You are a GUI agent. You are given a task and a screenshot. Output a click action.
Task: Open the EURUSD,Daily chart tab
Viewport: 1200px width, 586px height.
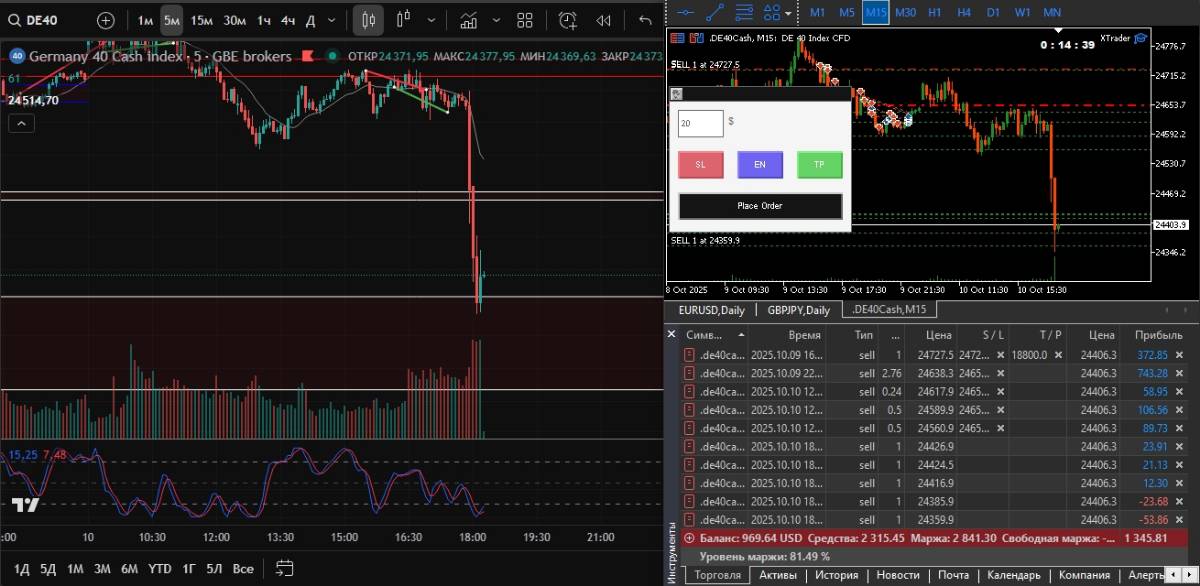(711, 310)
